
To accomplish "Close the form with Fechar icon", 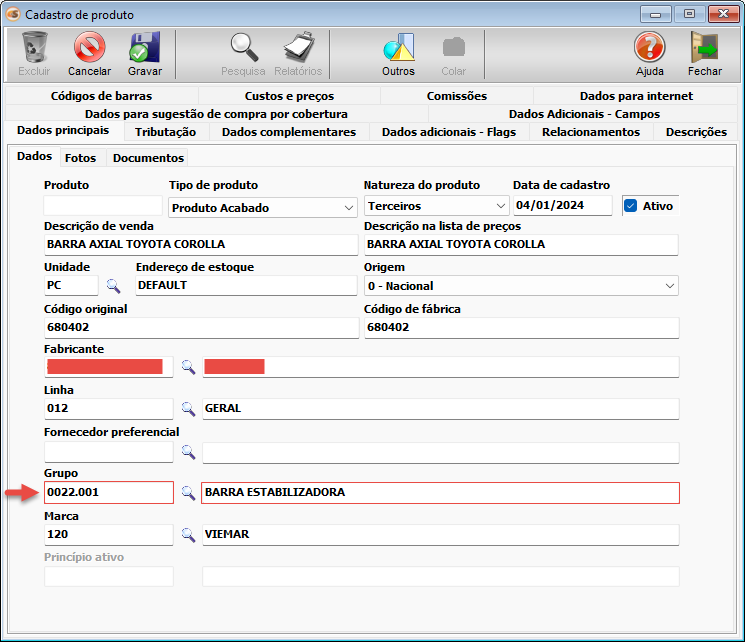I will pos(704,48).
